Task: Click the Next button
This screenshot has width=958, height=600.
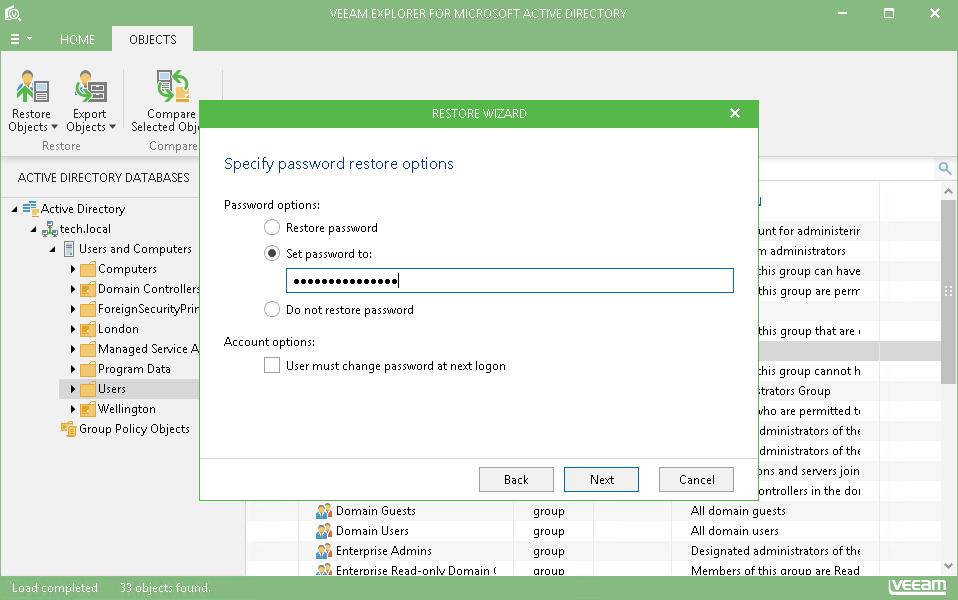Action: 601,479
